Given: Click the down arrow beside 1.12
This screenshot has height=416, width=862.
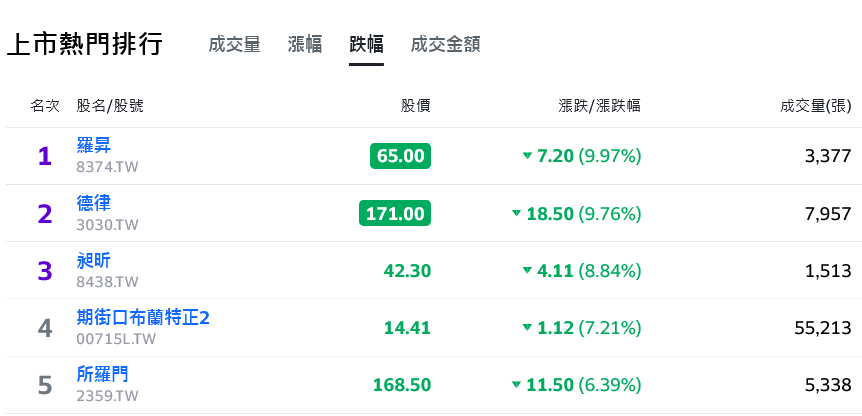Looking at the screenshot, I should (x=527, y=328).
